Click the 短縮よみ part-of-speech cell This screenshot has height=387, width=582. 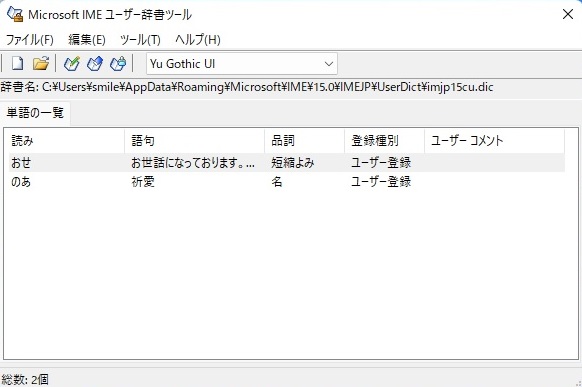(292, 163)
